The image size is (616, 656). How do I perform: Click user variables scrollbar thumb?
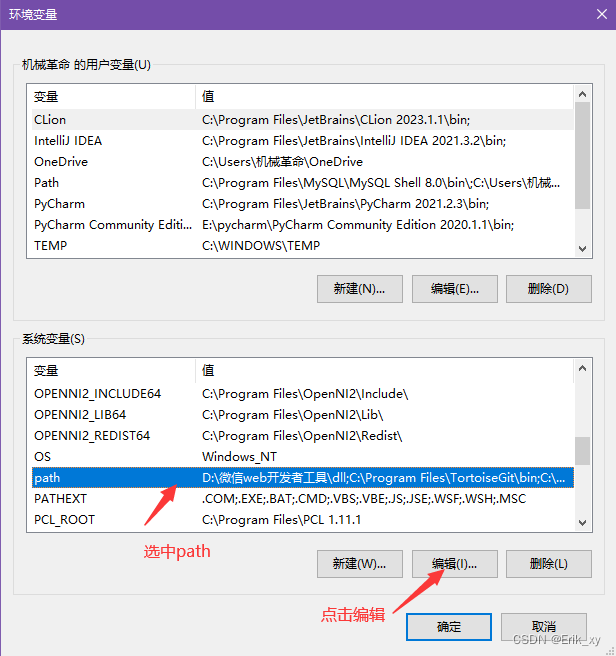point(582,155)
